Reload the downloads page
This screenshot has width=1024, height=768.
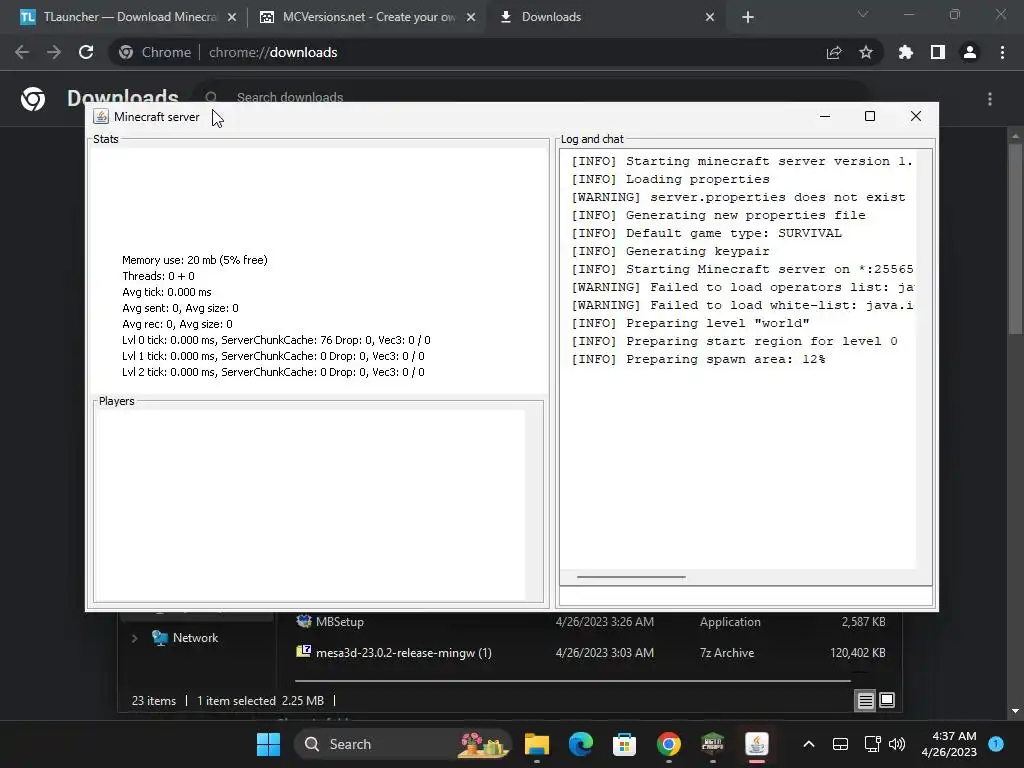(x=86, y=52)
